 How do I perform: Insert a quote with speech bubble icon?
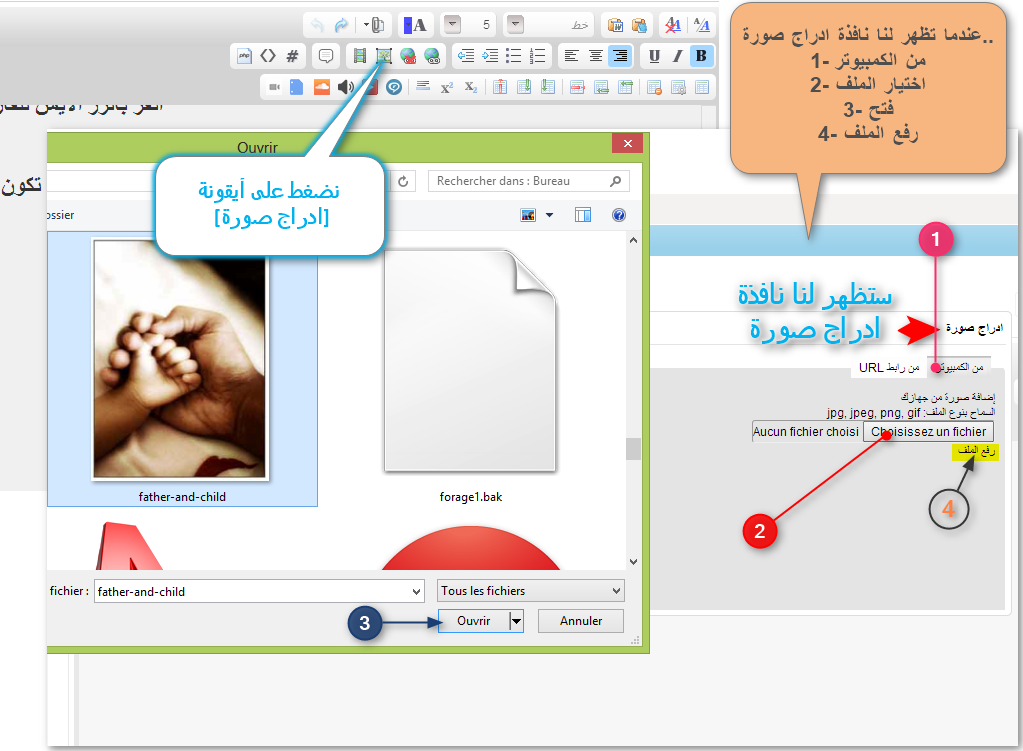[x=326, y=56]
